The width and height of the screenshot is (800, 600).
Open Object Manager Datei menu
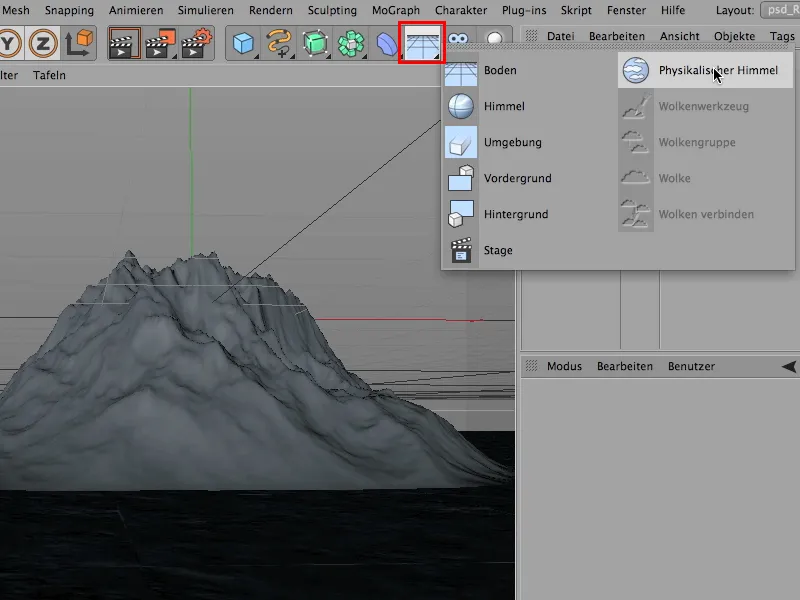click(x=561, y=36)
